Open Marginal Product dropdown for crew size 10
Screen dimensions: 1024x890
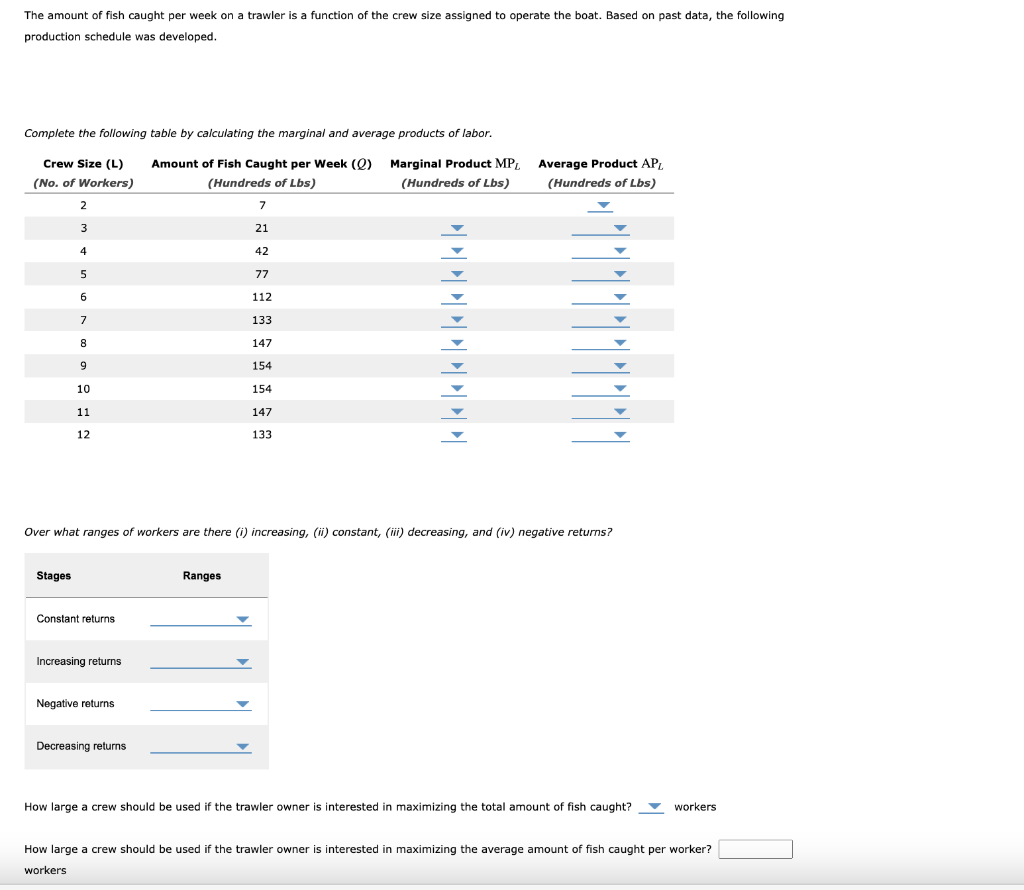pyautogui.click(x=454, y=389)
